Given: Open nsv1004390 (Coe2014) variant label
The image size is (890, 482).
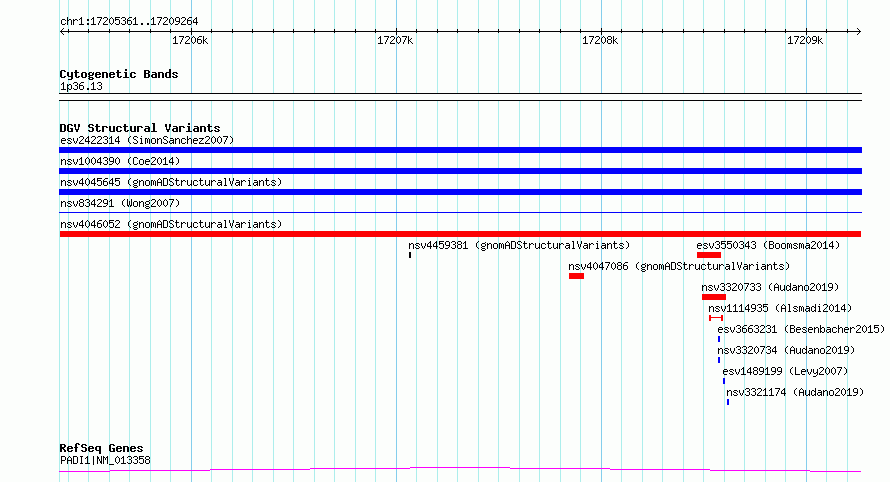Looking at the screenshot, I should [x=120, y=161].
